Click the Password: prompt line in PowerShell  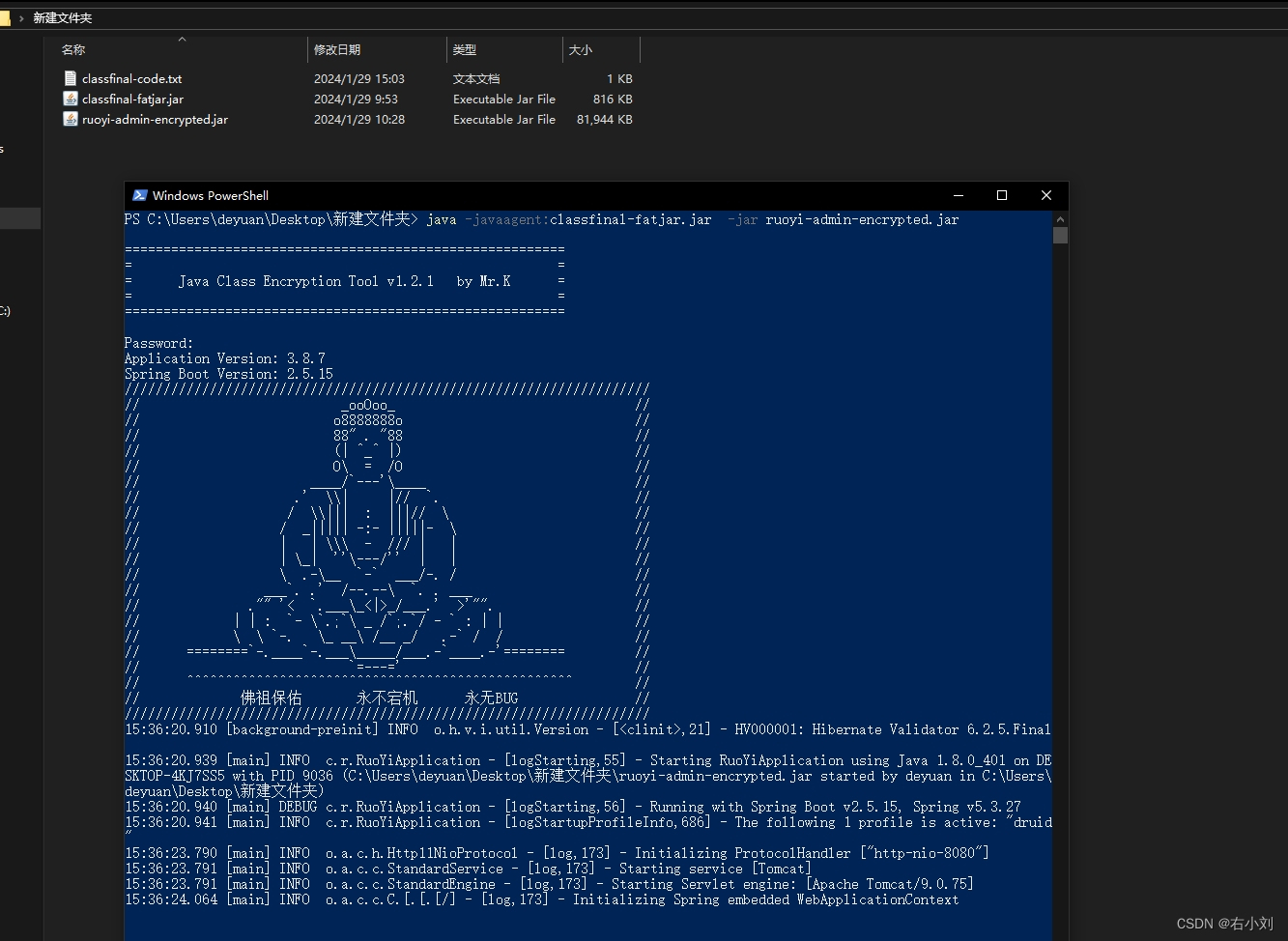158,343
